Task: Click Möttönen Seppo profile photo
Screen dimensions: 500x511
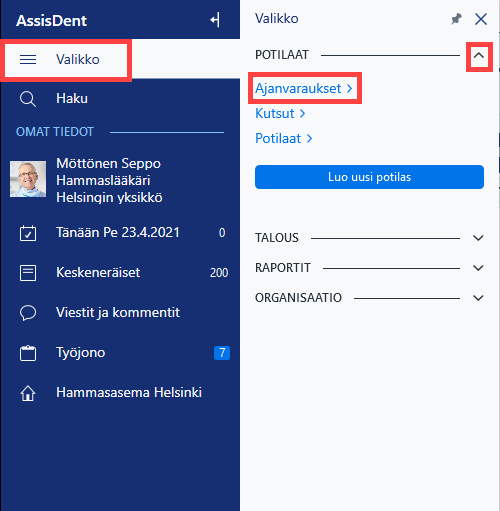Action: (28, 179)
